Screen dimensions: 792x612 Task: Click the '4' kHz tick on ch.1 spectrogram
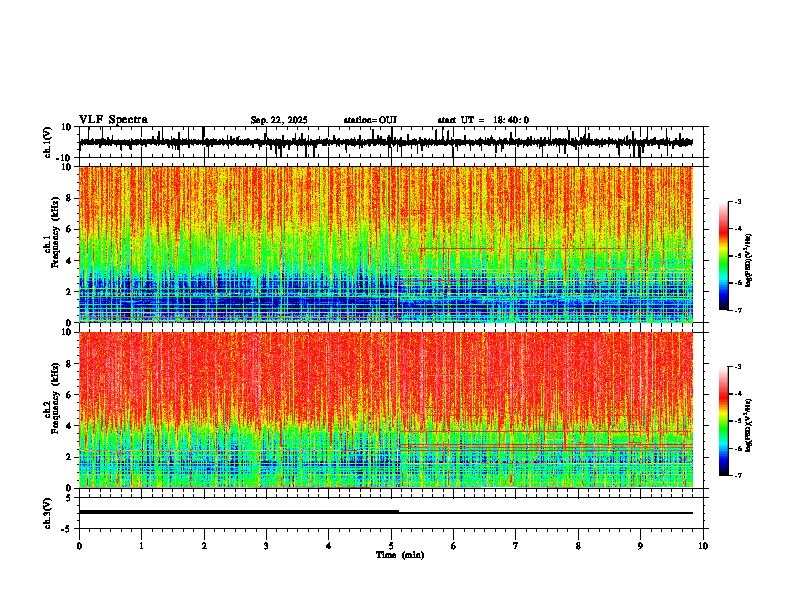click(x=69, y=261)
